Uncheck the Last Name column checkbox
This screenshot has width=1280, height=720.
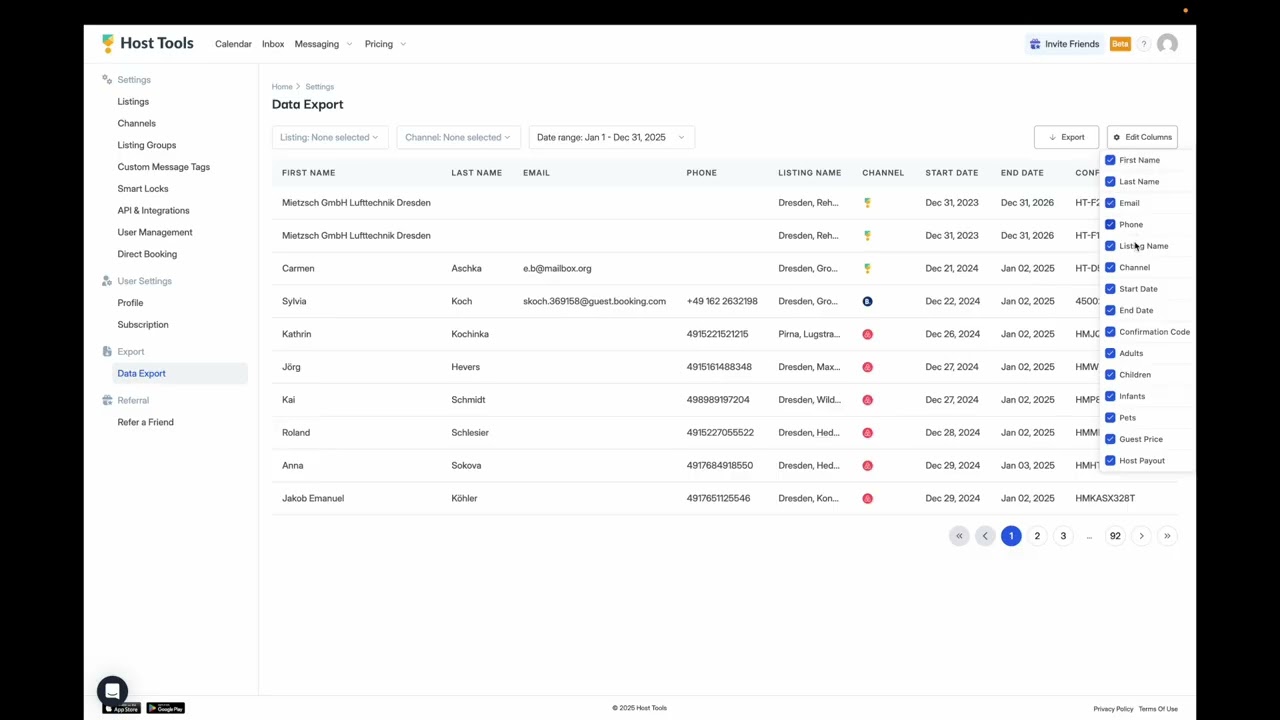click(1110, 181)
